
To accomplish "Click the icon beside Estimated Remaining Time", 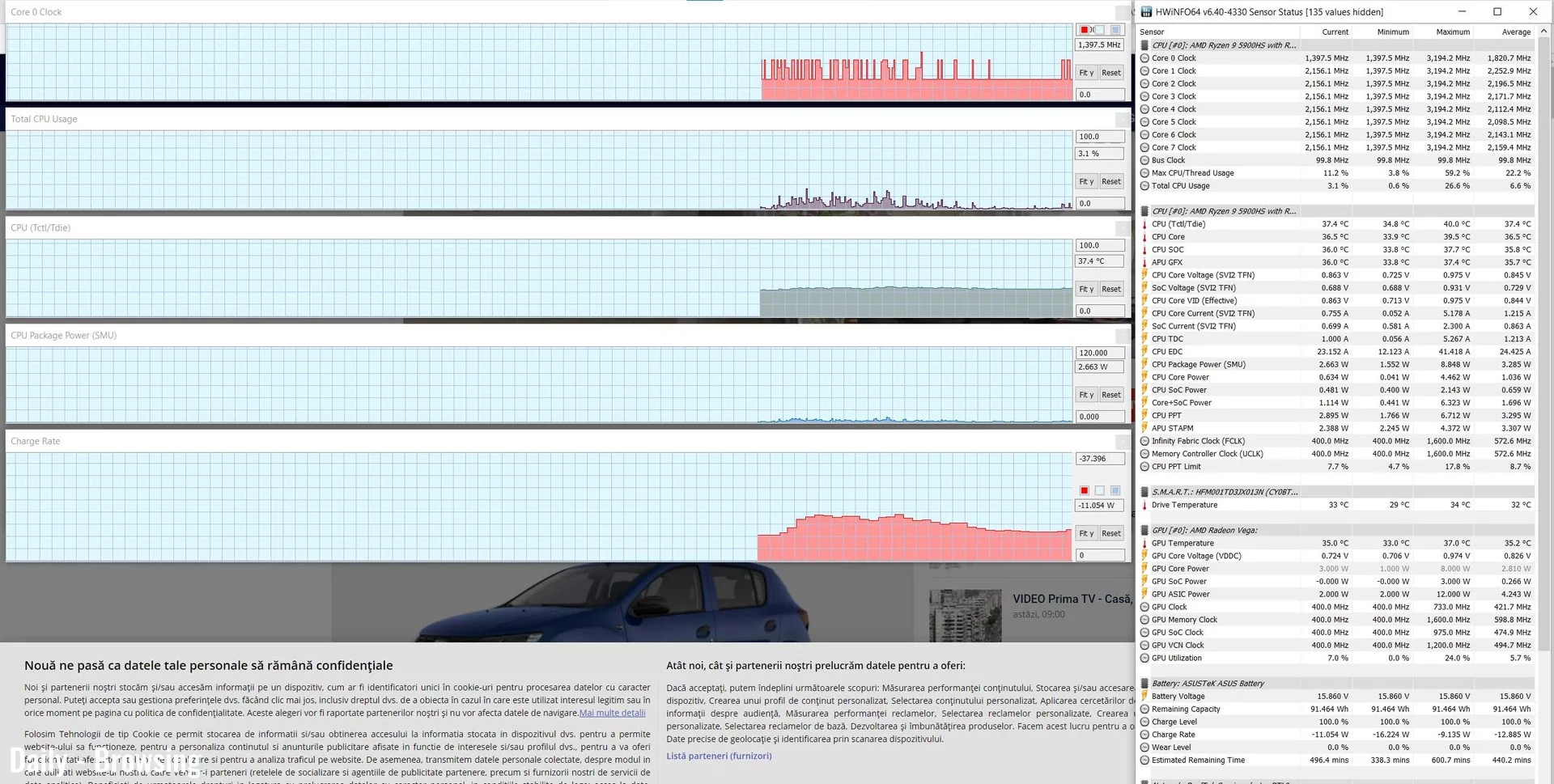I will 1144,761.
